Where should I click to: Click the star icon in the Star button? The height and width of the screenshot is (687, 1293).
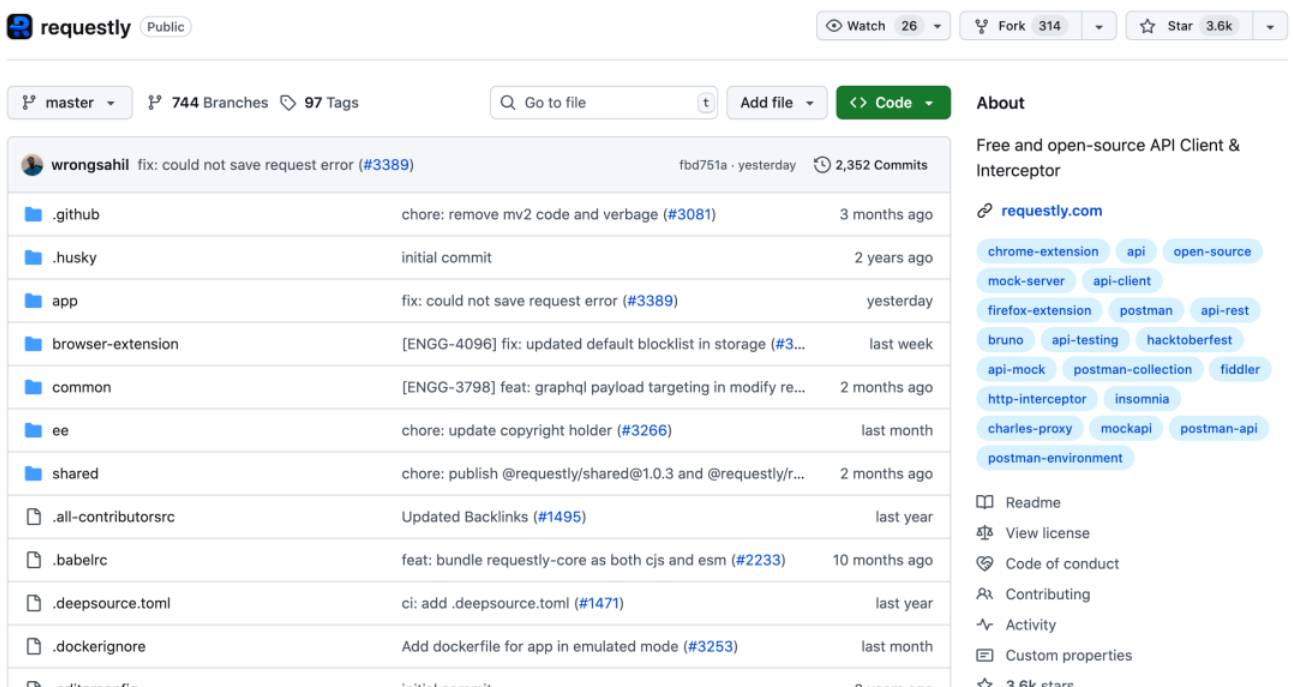pos(1147,26)
